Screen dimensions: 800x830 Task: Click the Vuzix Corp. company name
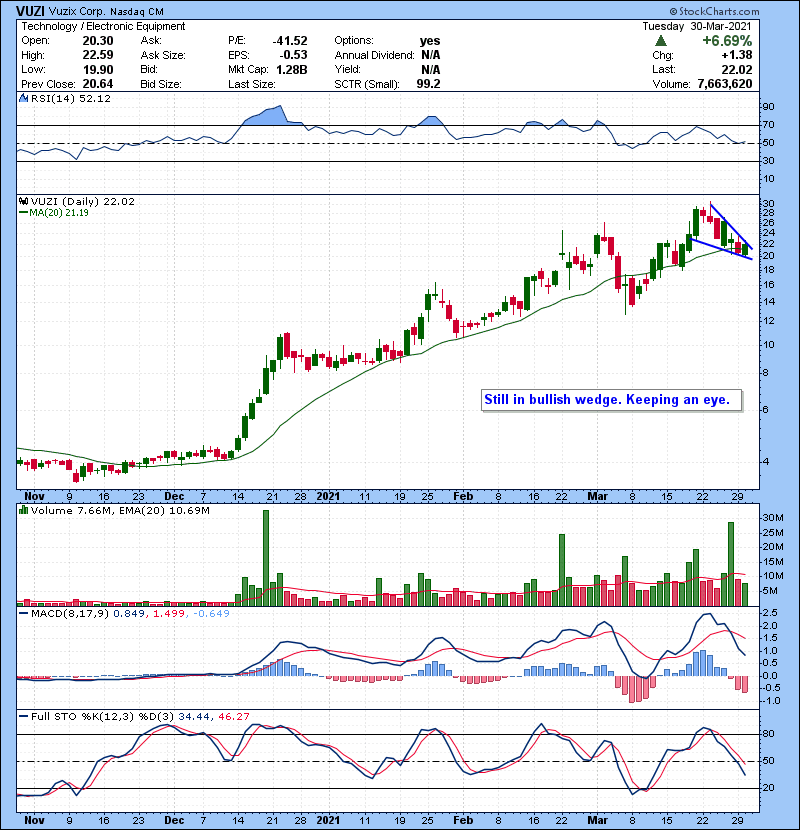coord(77,11)
